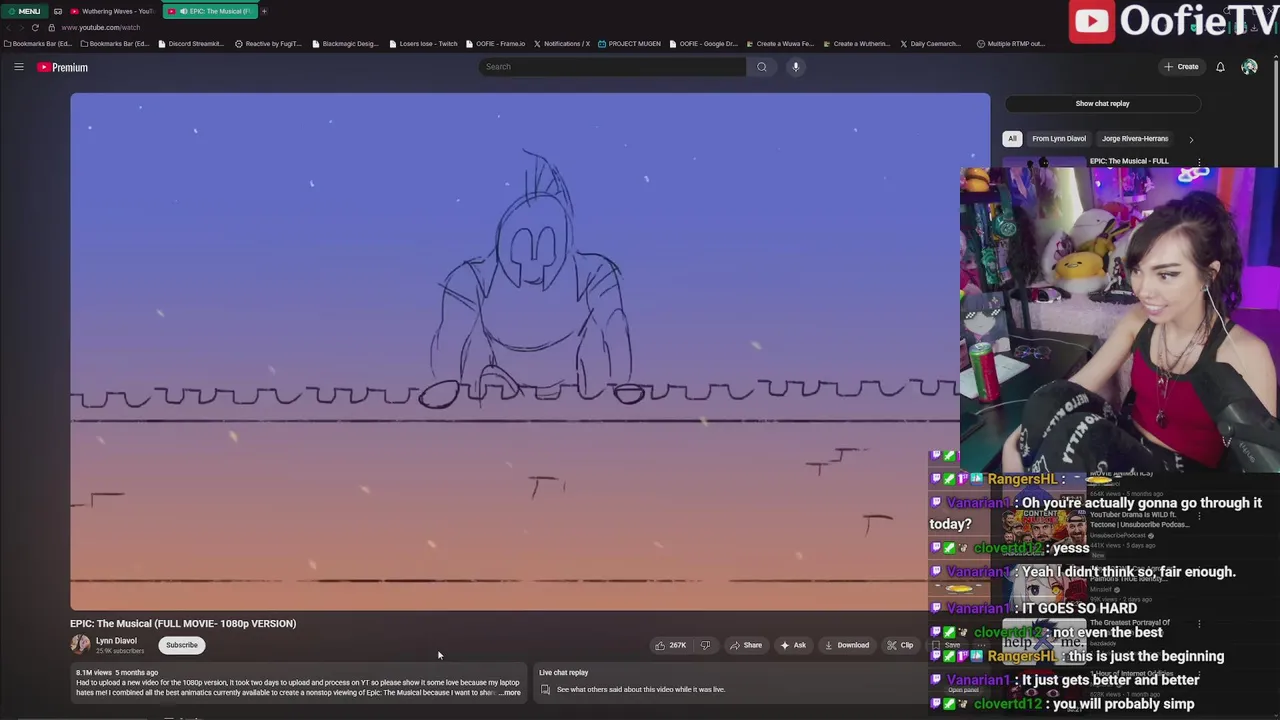Click the www.youtube.com/watch address bar
1280x720 pixels.
[100, 27]
